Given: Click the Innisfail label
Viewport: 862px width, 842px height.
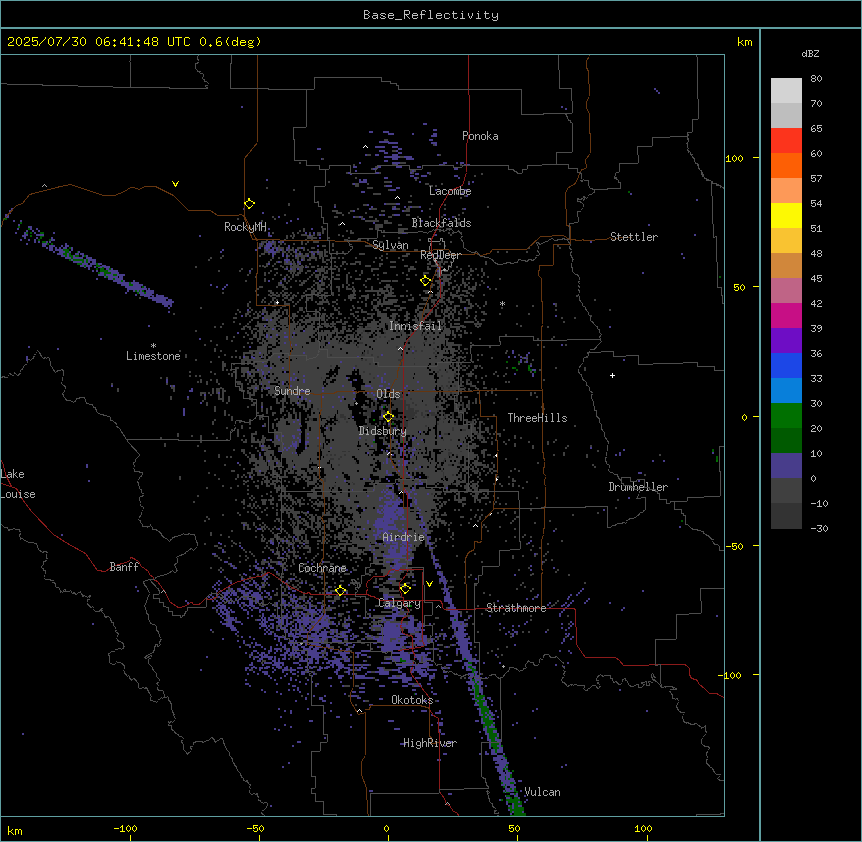Looking at the screenshot, I should [415, 326].
